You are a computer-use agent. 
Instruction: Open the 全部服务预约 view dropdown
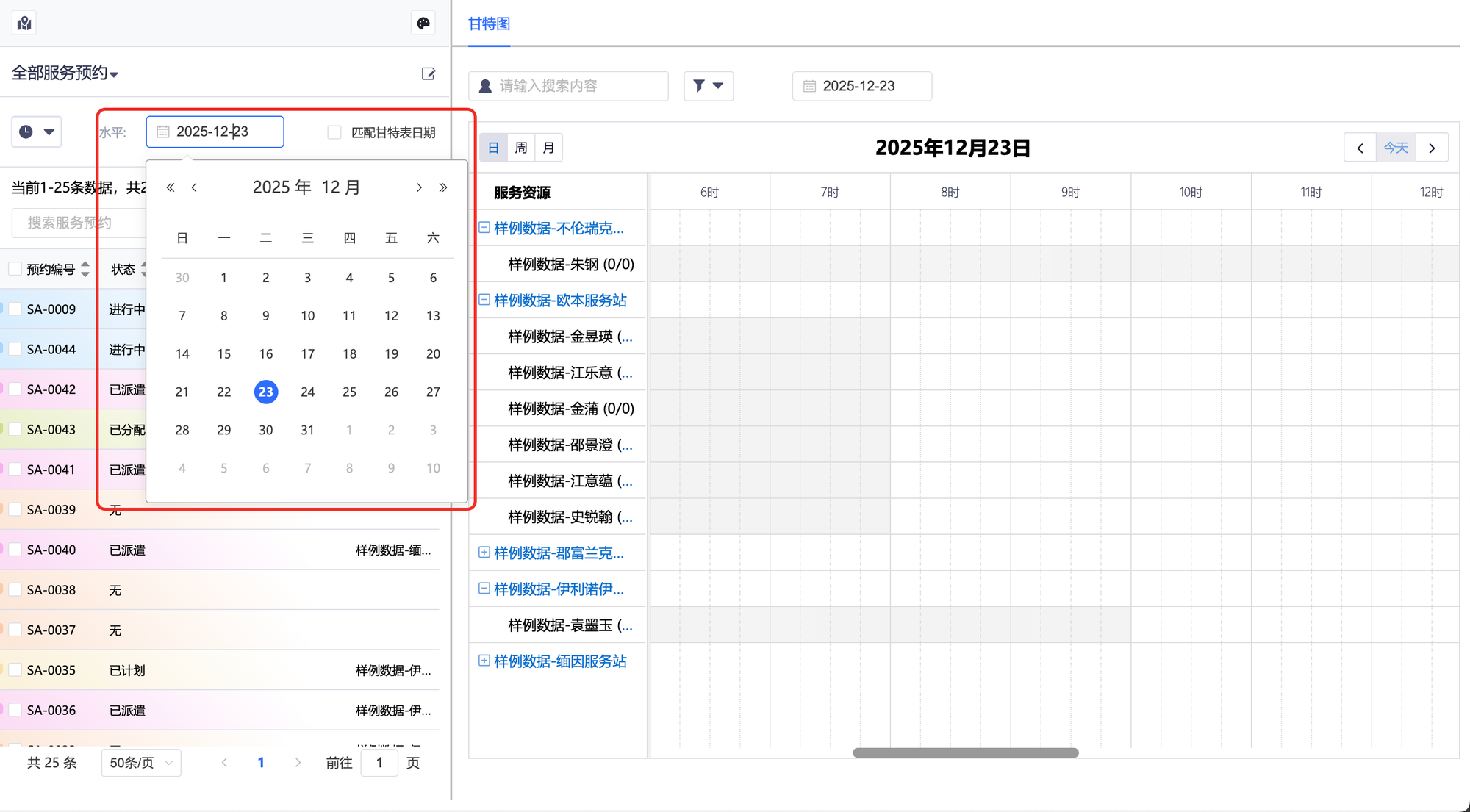[65, 73]
